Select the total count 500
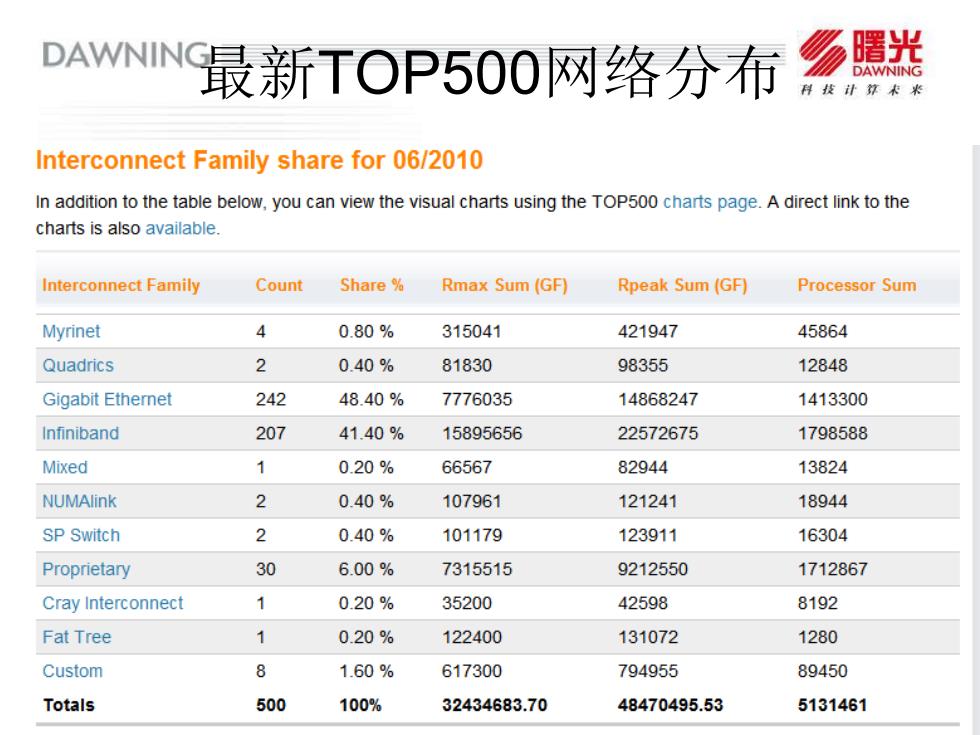Screen dimensions: 980x735 pos(271,705)
